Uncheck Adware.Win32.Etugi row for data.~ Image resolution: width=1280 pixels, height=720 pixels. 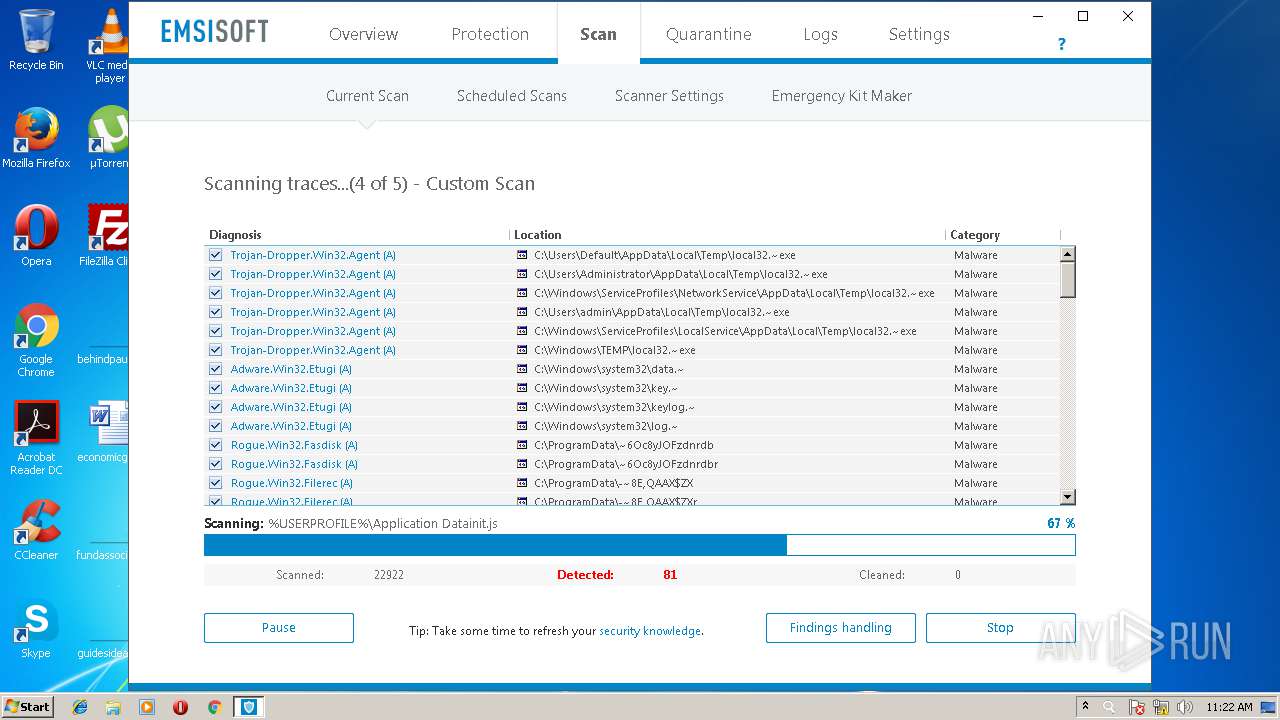215,369
